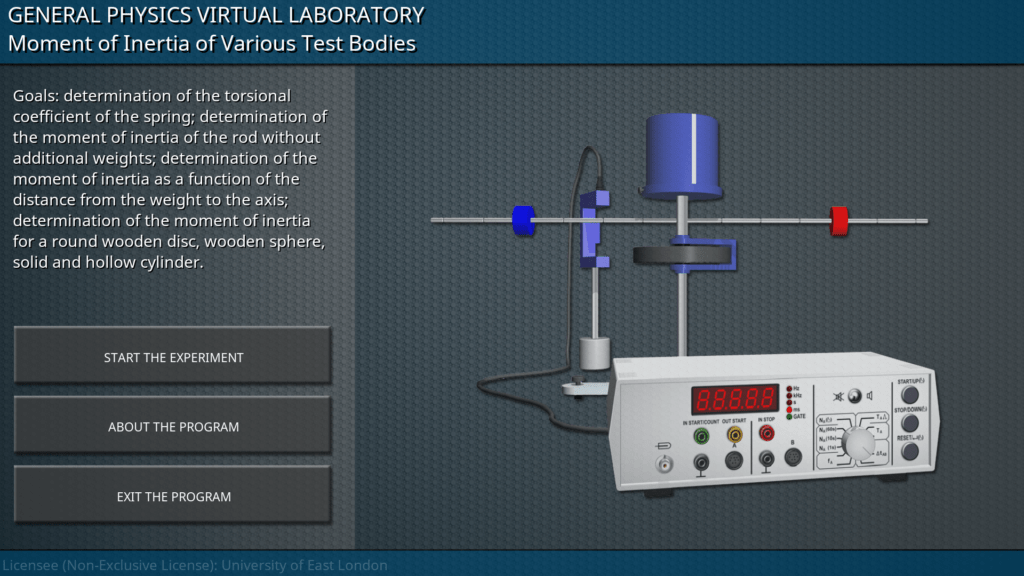Click the red five-digit LED display
Screen dimensions: 1024x576
coord(735,400)
